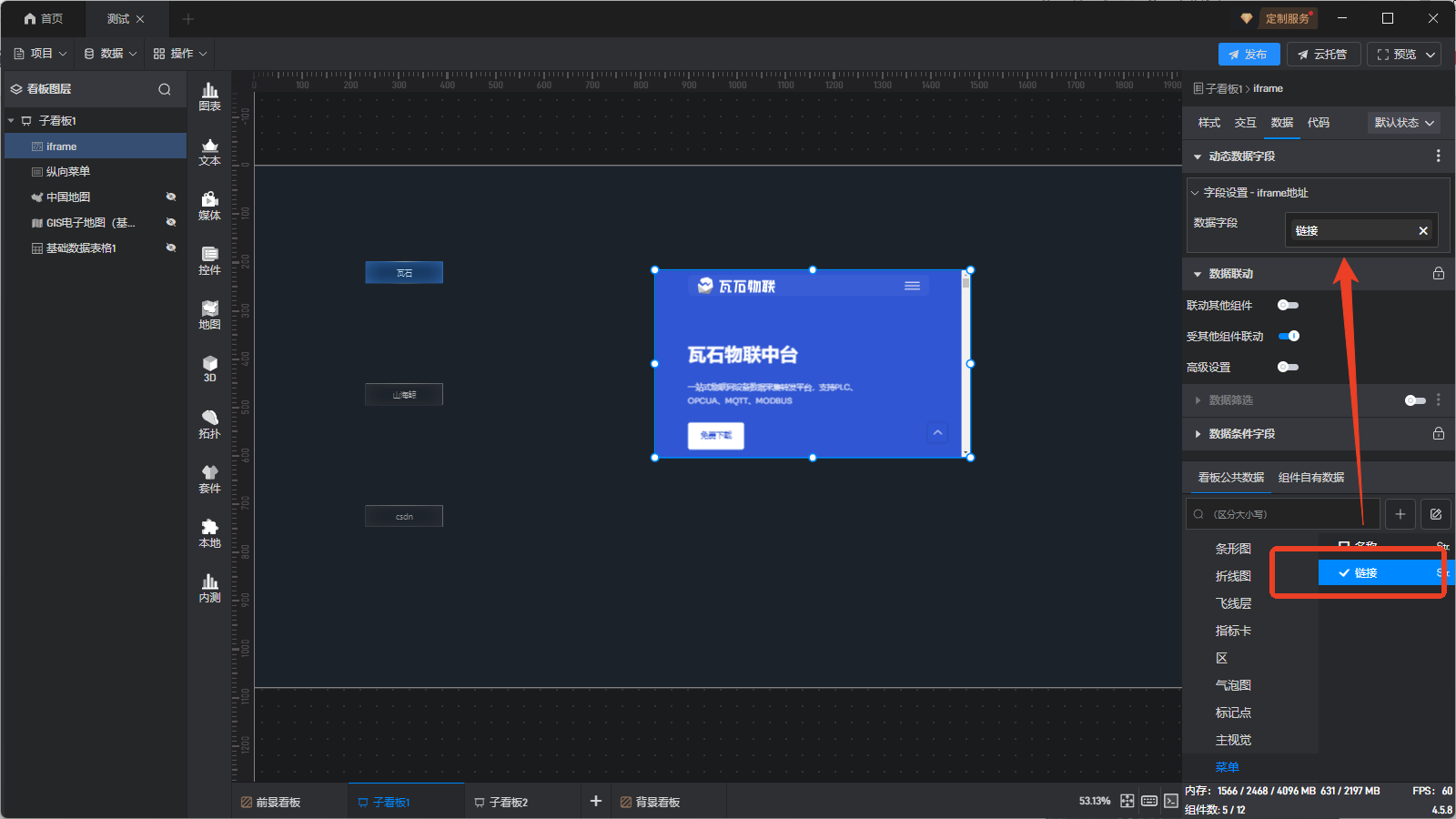Open the 拓扑 topology components panel
The width and height of the screenshot is (1456, 819).
click(x=209, y=424)
